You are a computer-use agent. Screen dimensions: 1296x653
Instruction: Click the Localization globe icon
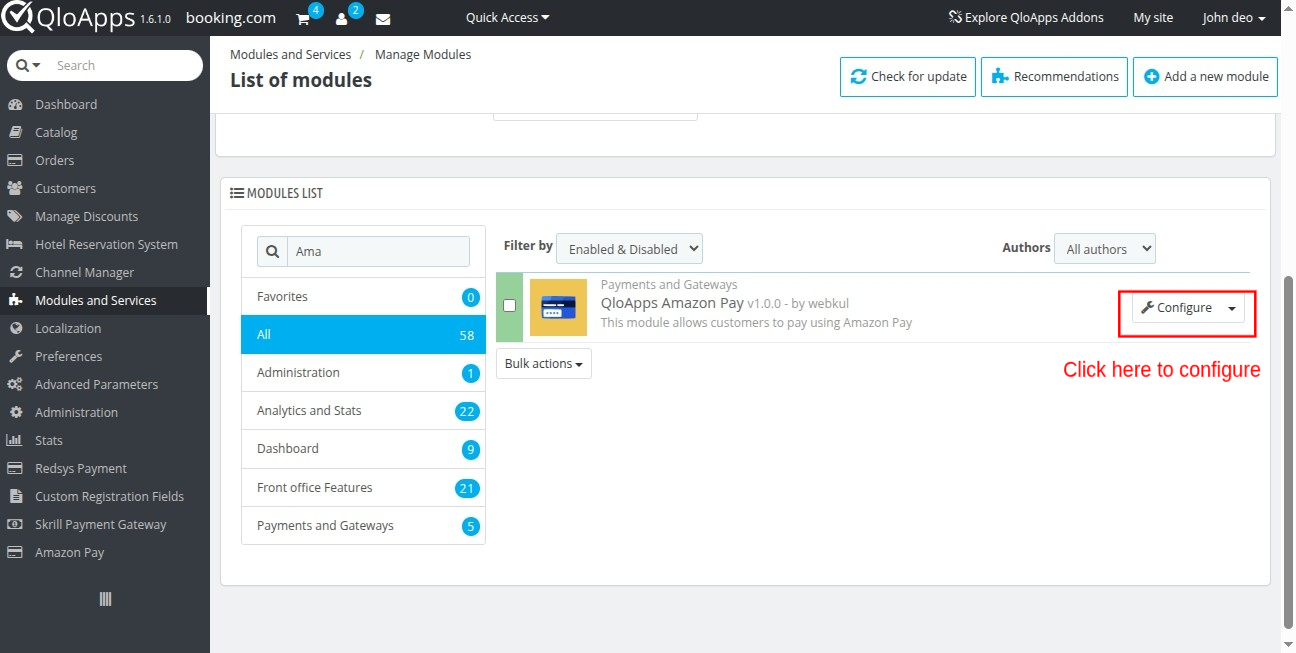point(15,328)
